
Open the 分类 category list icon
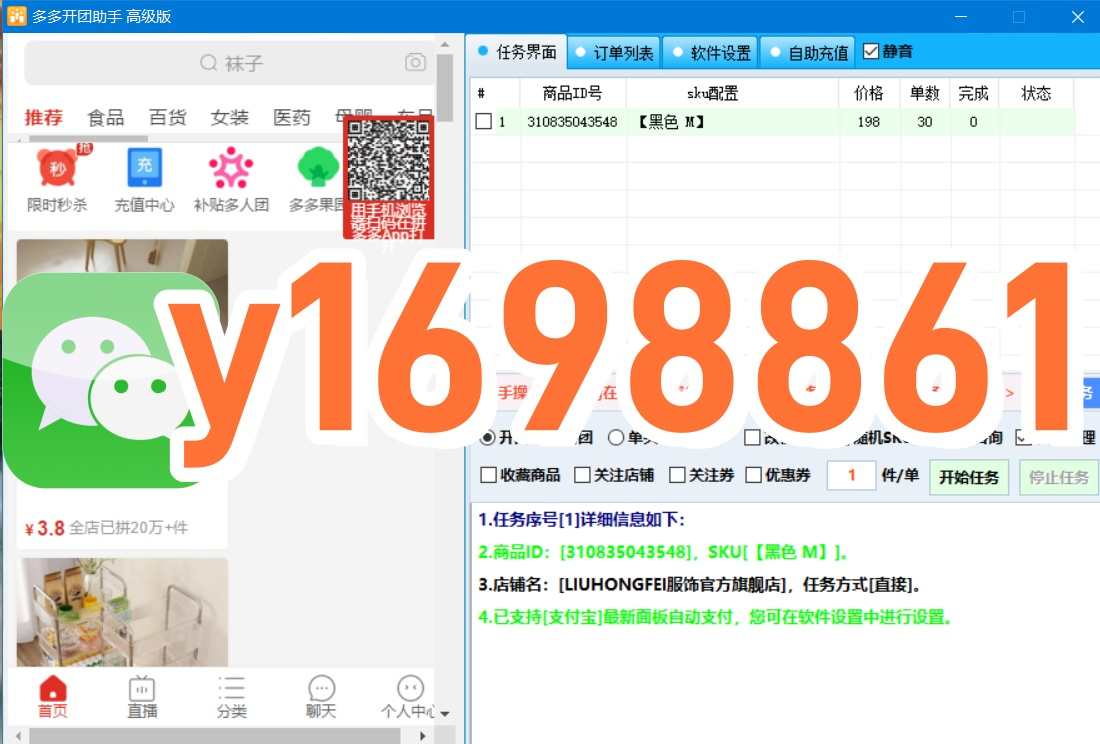[232, 689]
